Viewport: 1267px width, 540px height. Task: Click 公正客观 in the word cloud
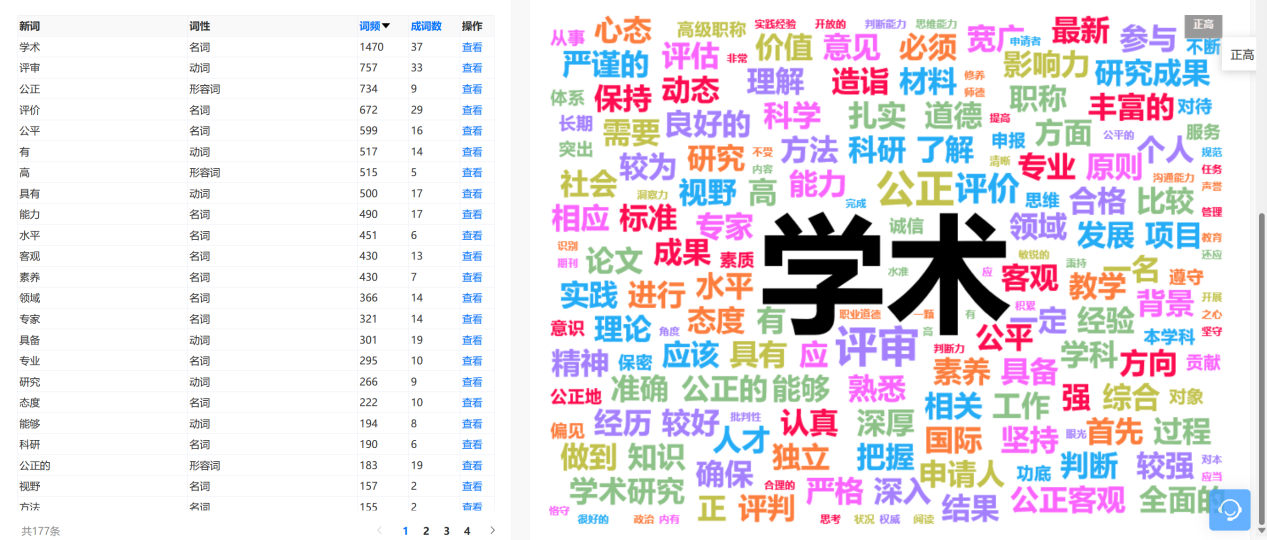click(x=1069, y=497)
